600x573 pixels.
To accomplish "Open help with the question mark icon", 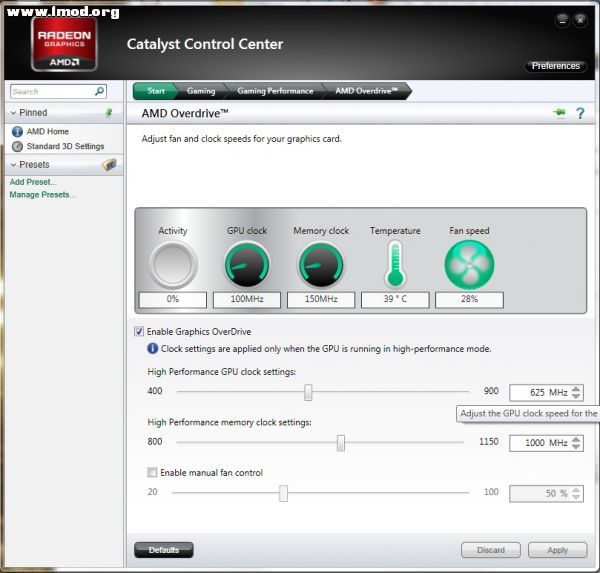I will click(x=579, y=114).
